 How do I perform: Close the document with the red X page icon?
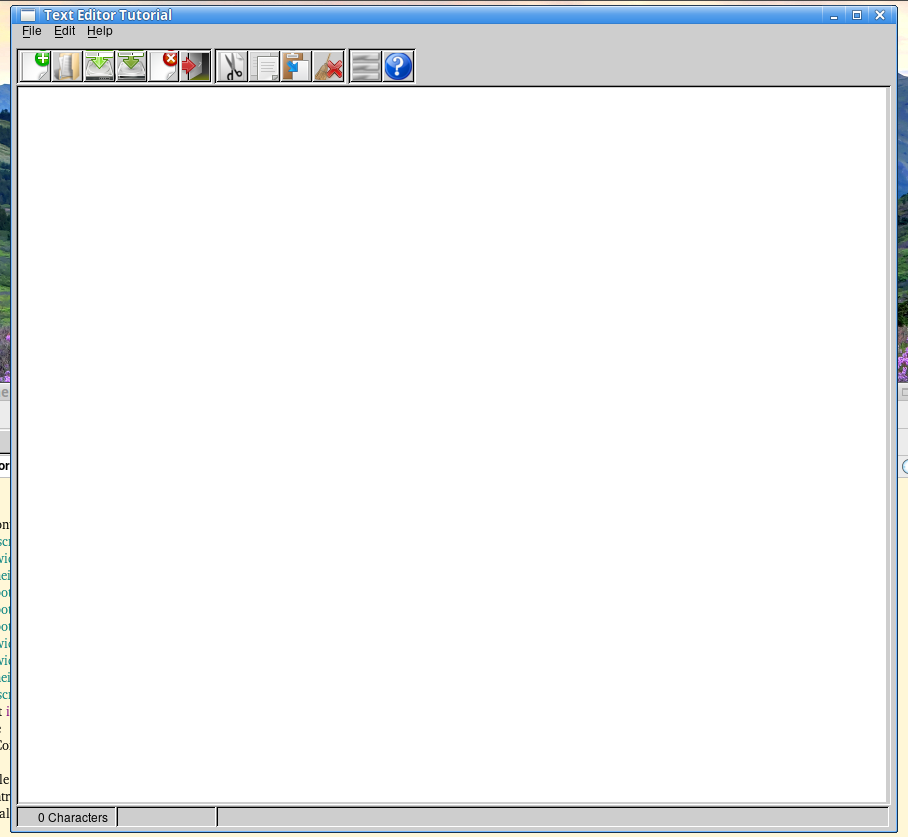[163, 67]
